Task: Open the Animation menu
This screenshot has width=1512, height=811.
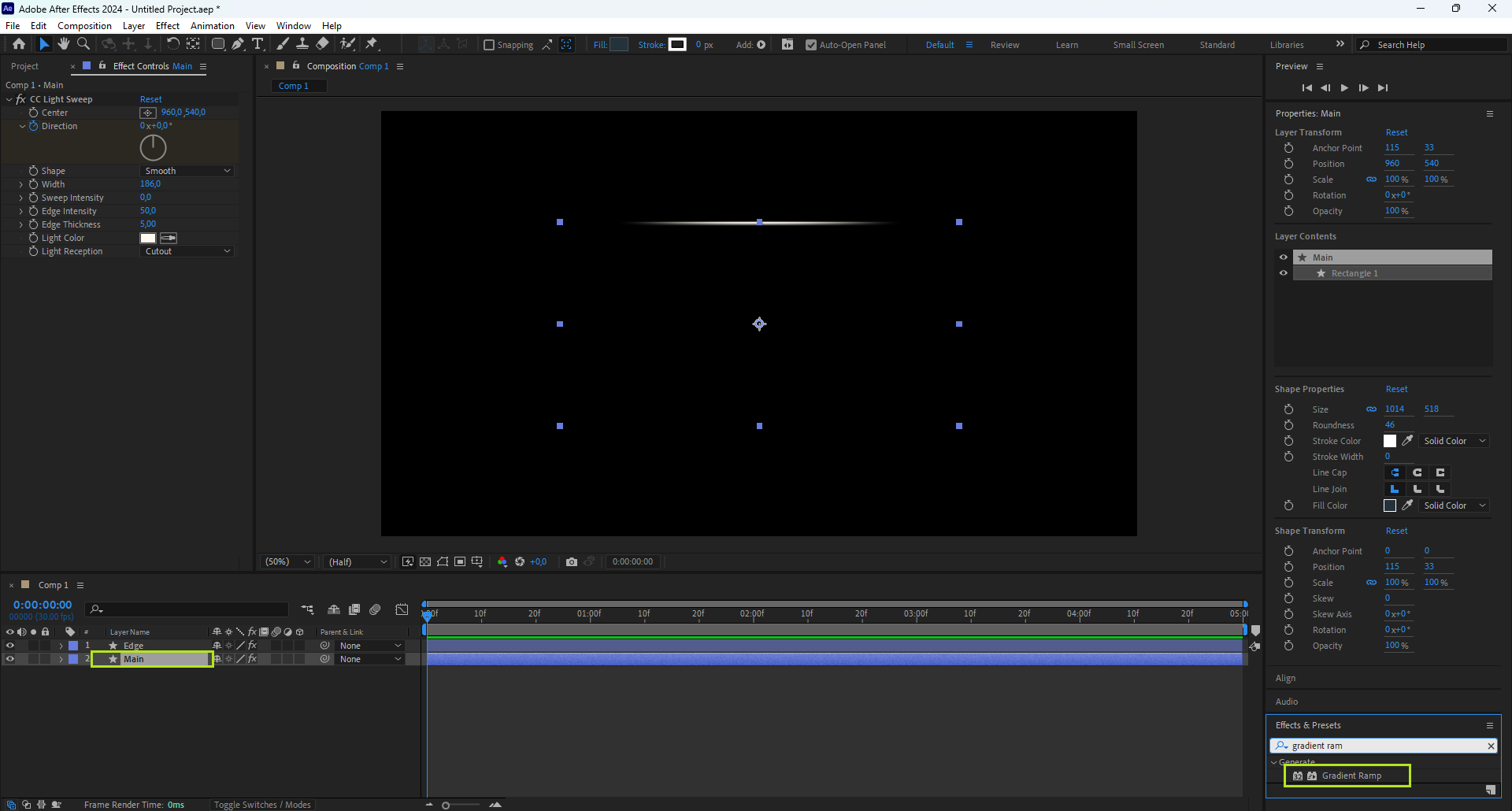Action: (x=212, y=26)
